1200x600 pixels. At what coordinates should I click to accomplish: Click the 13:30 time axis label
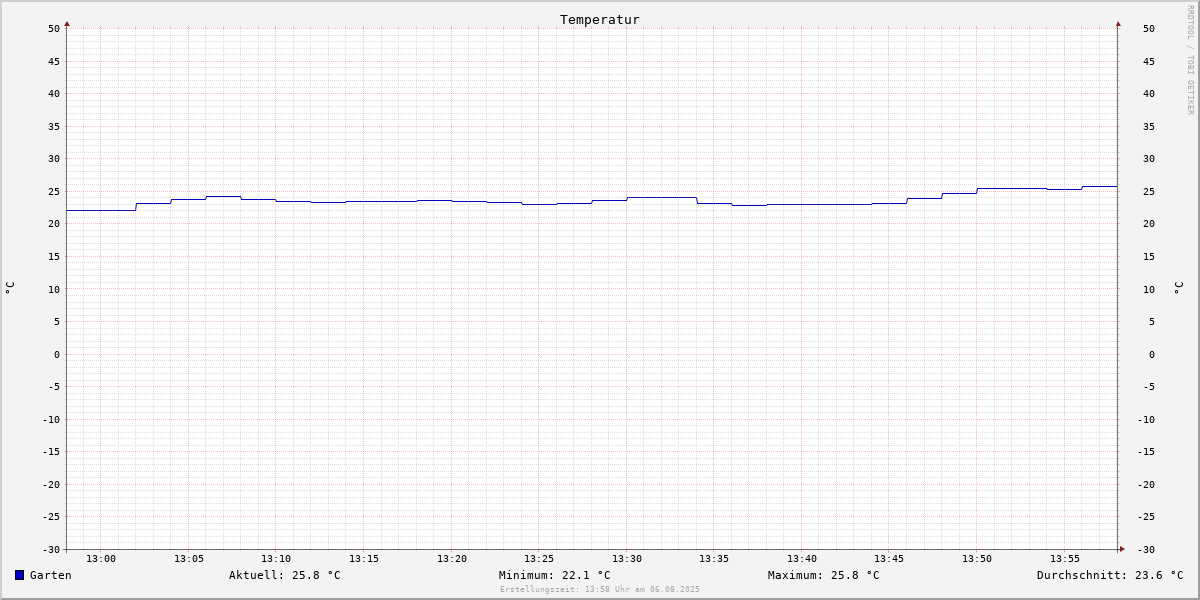pyautogui.click(x=627, y=559)
